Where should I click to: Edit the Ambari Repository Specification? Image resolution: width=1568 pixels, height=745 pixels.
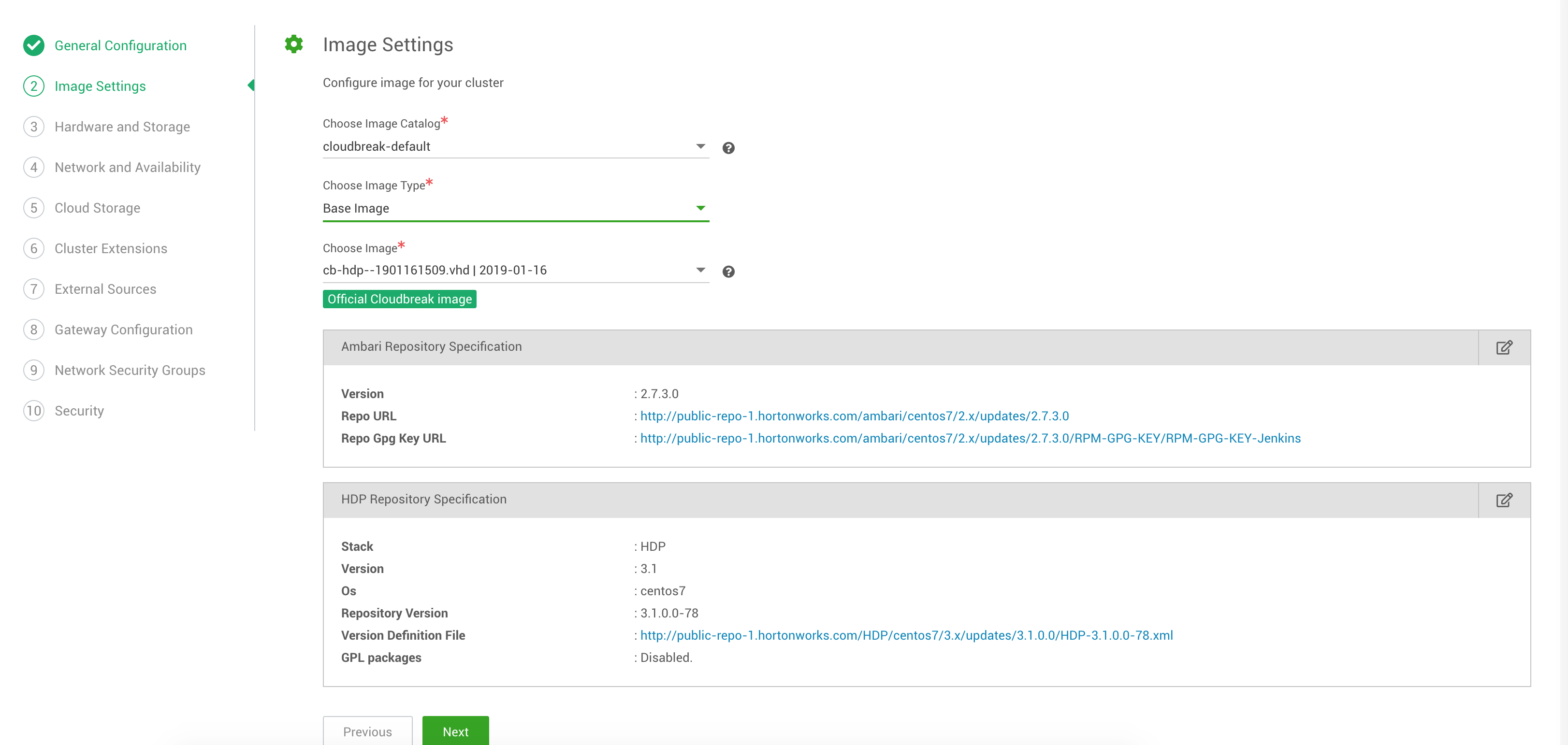(1505, 347)
